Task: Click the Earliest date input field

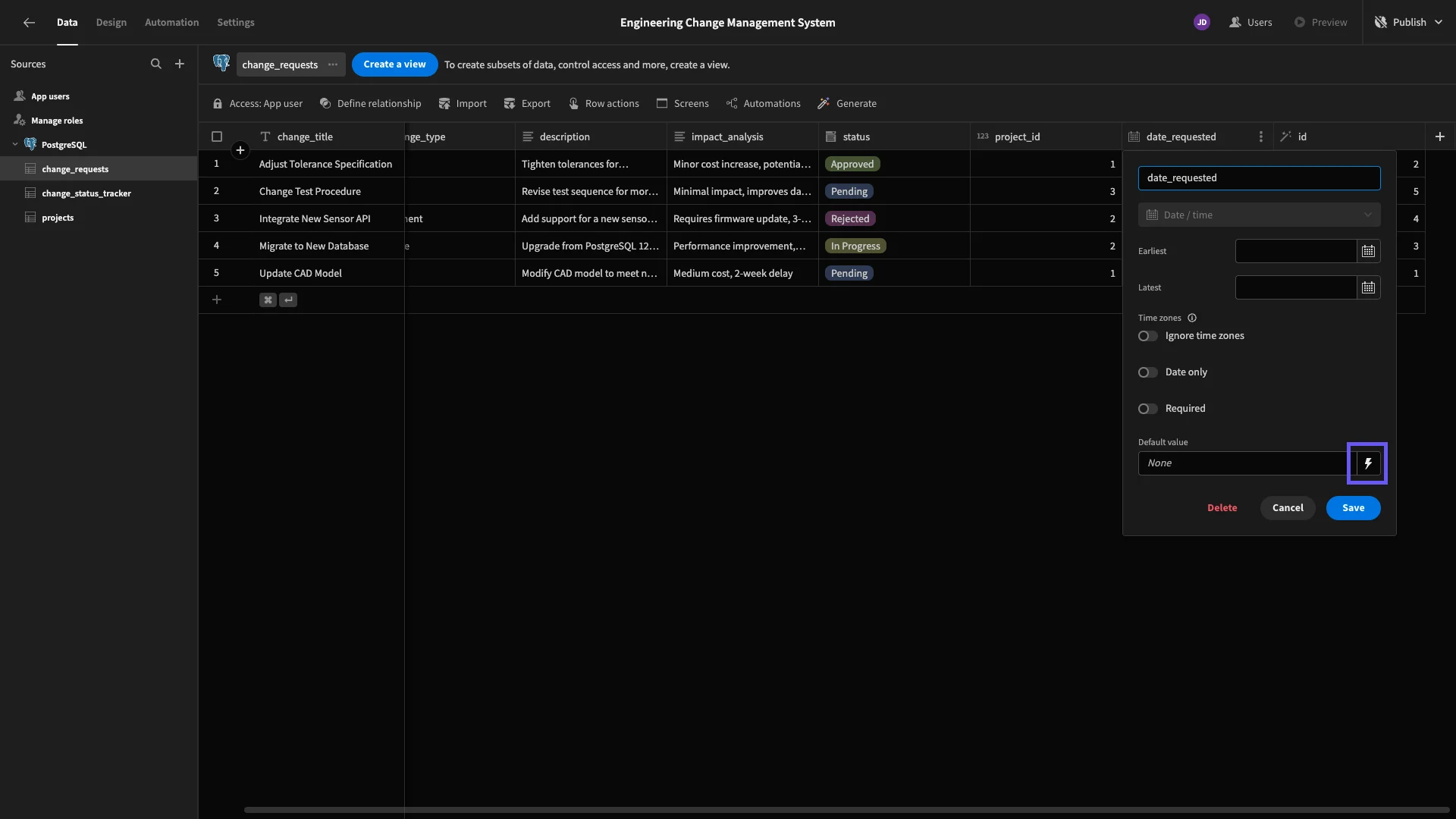Action: 1296,251
